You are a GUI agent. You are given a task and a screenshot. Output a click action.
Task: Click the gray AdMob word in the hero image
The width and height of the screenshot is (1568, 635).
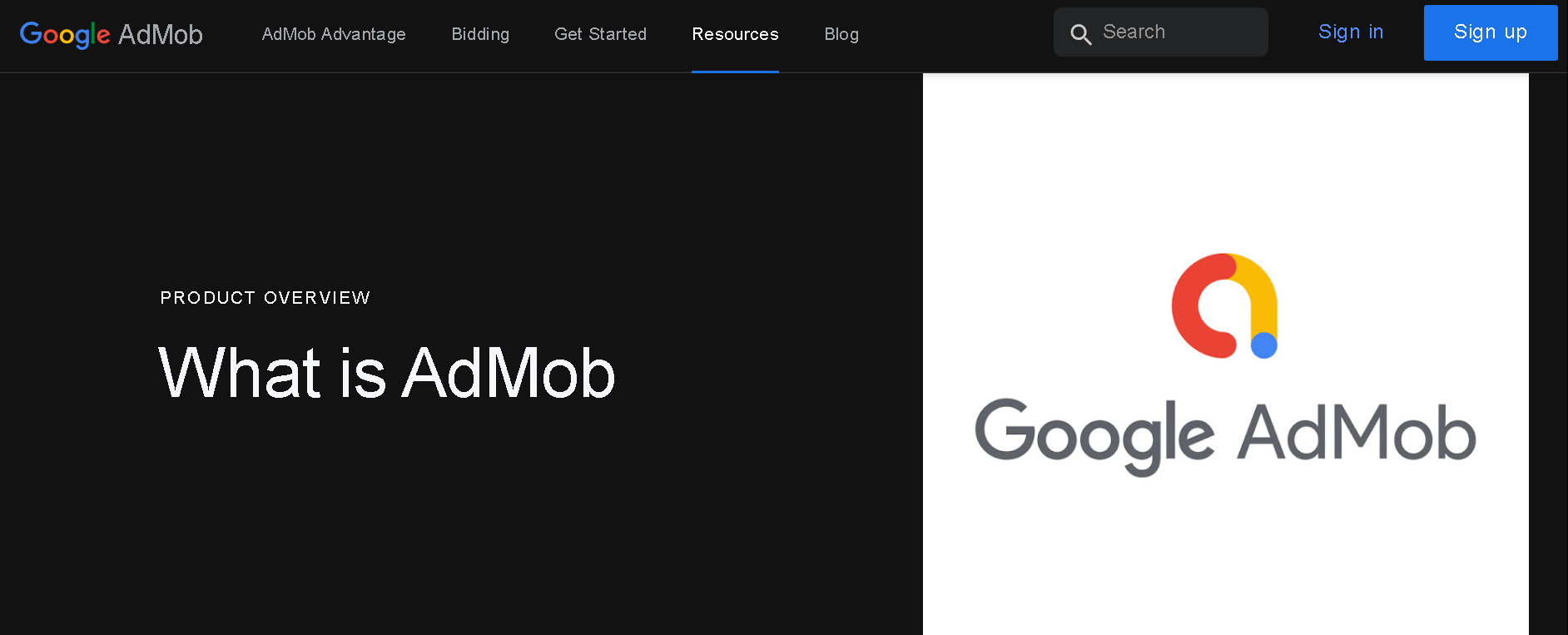point(1356,432)
